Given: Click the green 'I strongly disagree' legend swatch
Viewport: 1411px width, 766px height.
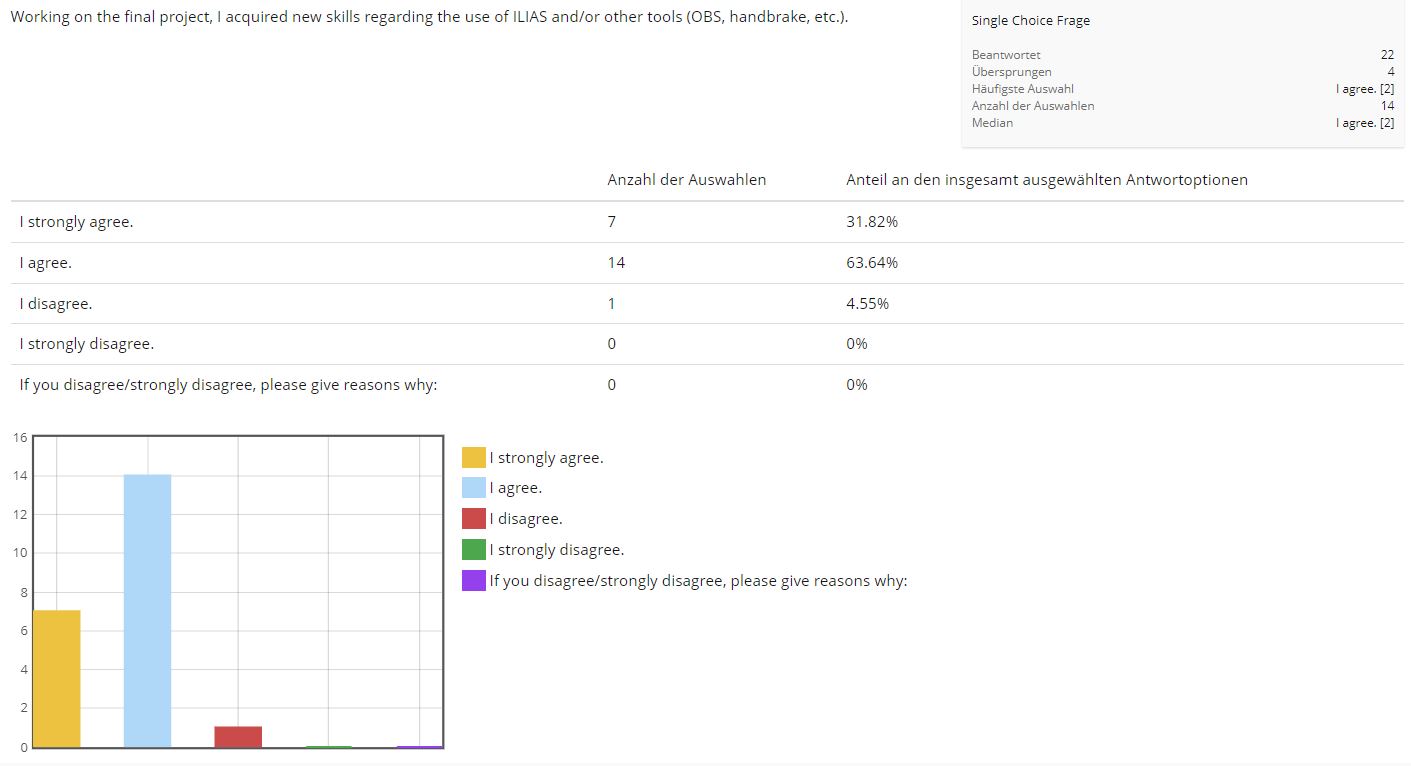Looking at the screenshot, I should point(473,550).
